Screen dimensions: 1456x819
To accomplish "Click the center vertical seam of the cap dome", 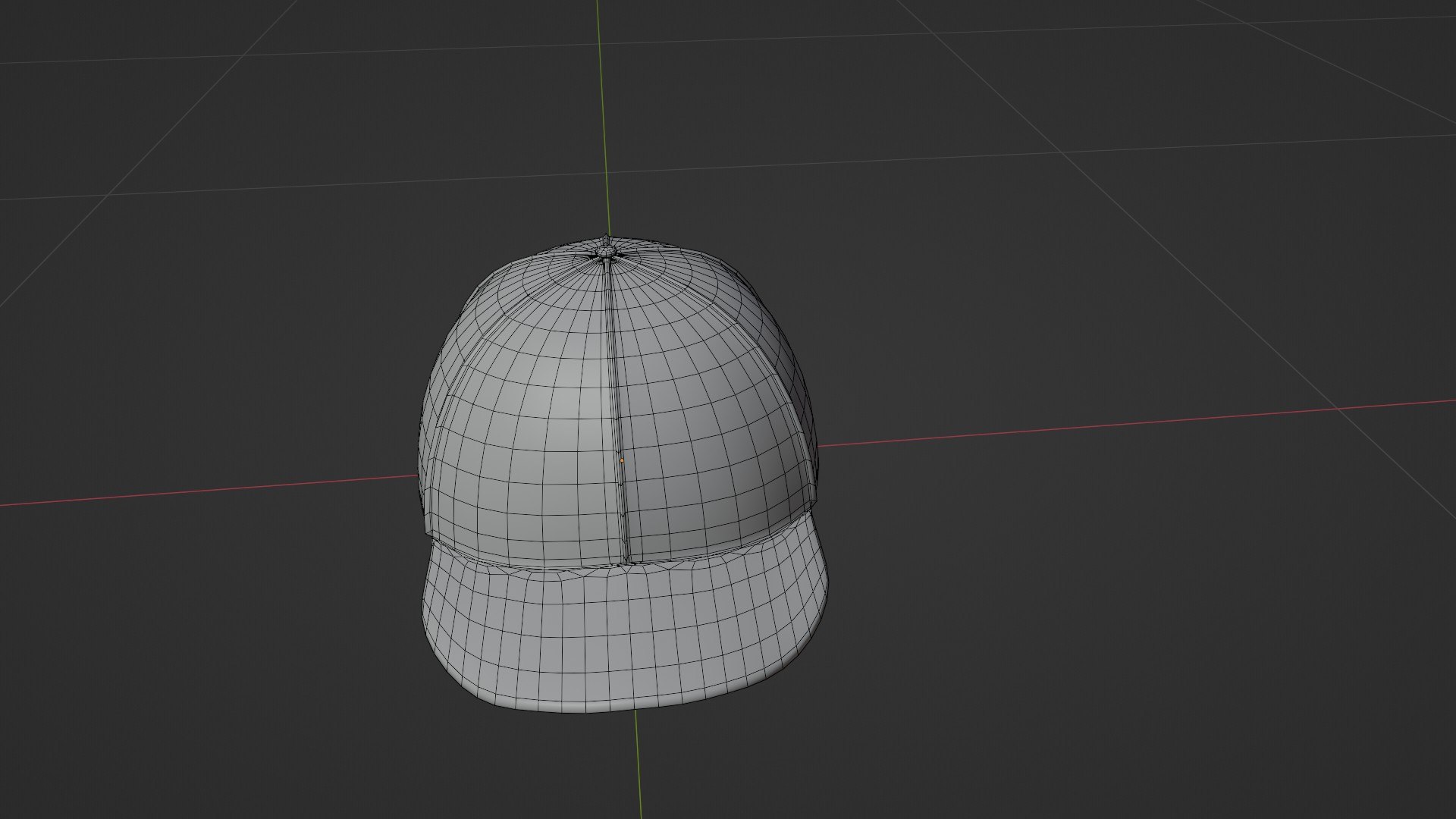I will [x=617, y=413].
